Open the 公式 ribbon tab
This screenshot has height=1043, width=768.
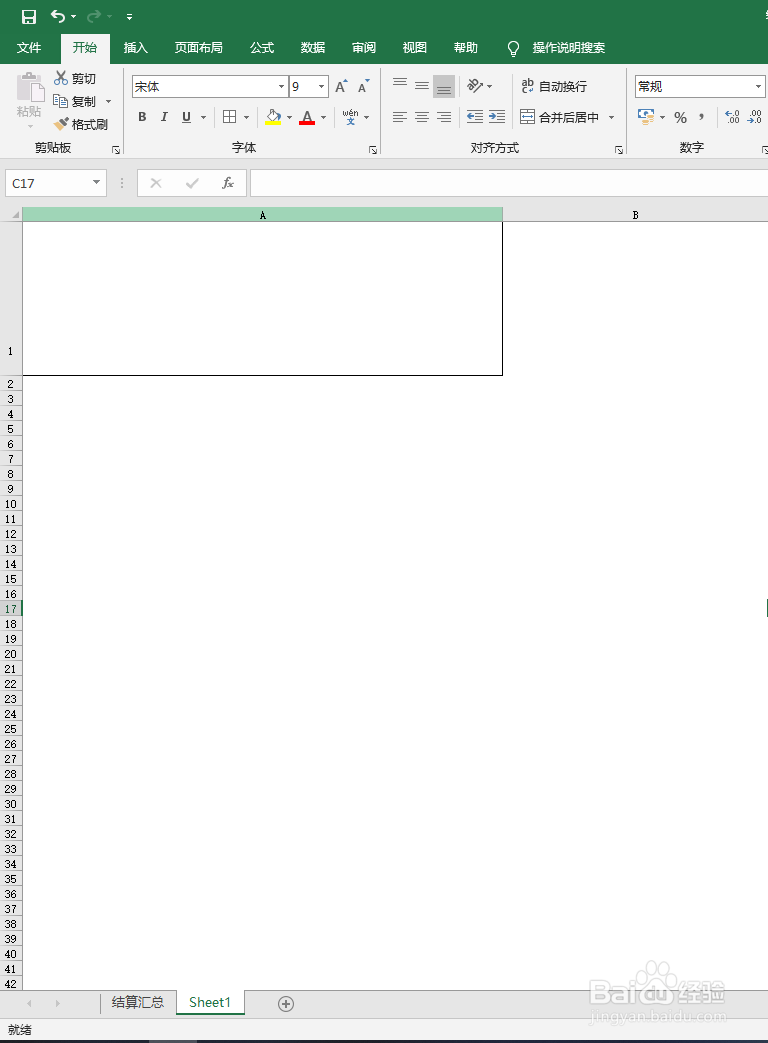click(261, 47)
